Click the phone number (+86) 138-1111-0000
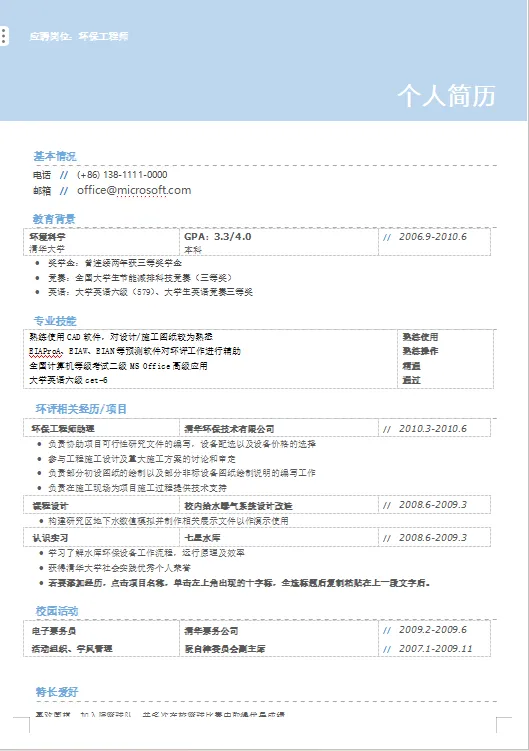 (122, 174)
